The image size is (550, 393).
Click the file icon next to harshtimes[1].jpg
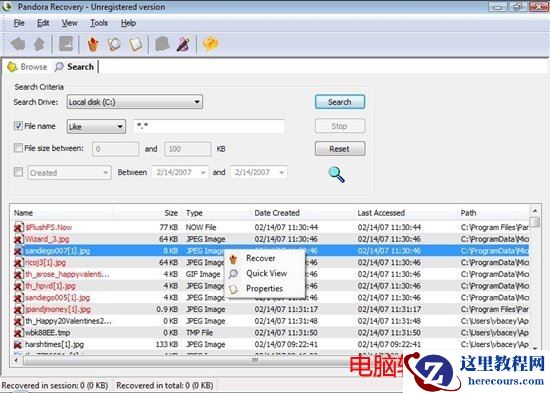tap(18, 345)
